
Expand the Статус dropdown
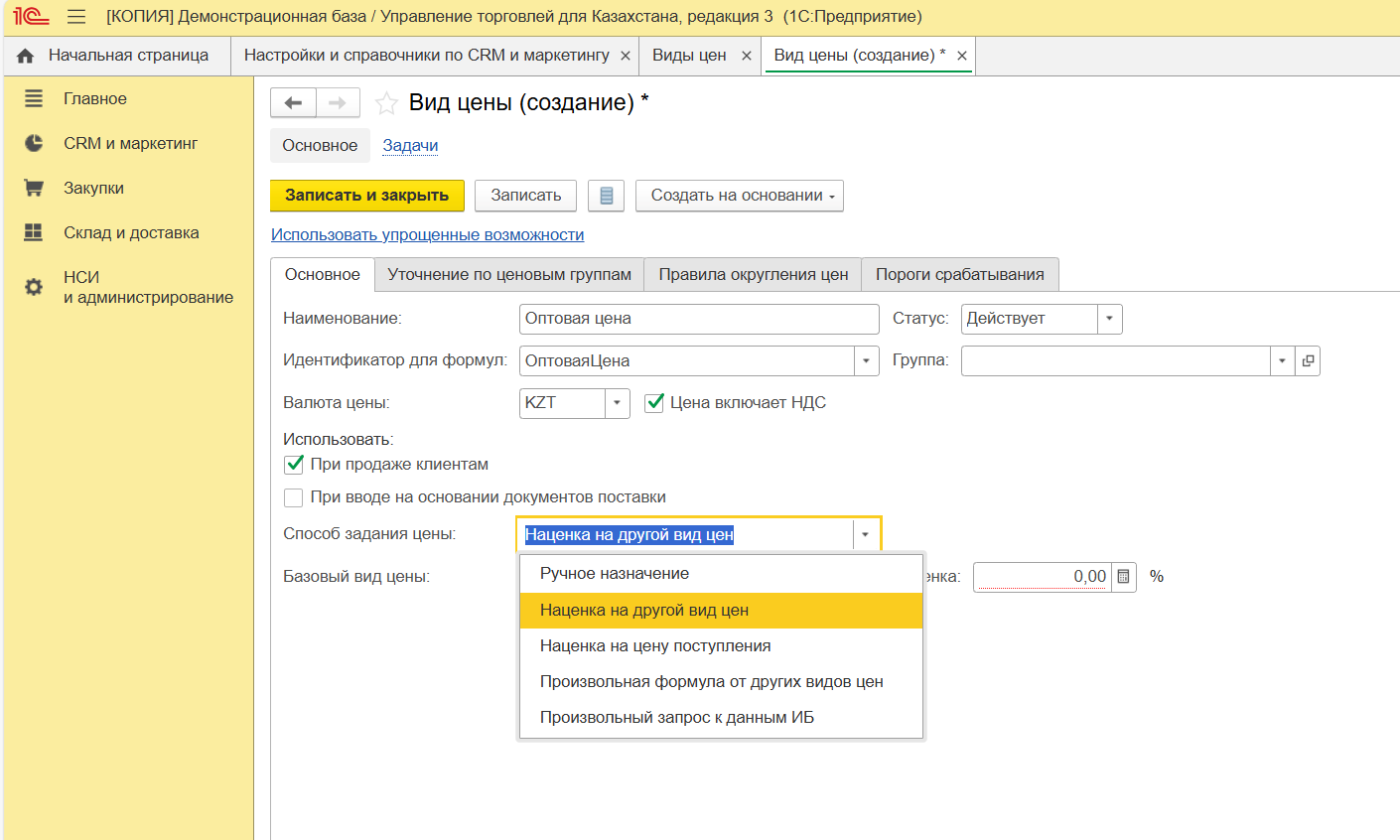(x=1109, y=319)
